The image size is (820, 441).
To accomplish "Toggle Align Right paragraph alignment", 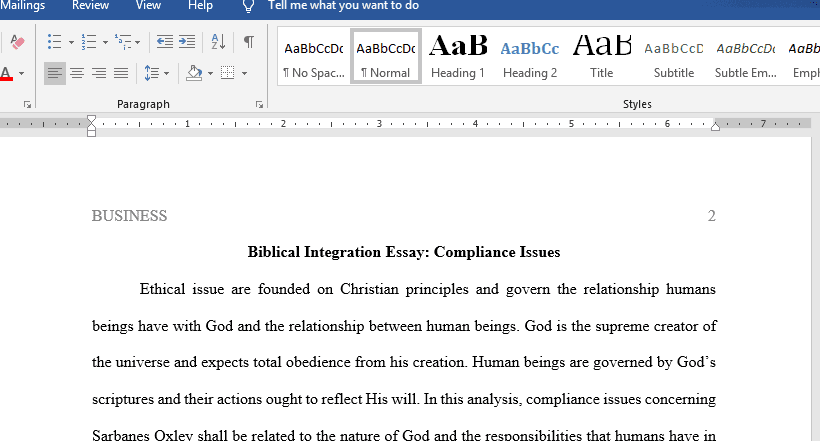I will click(99, 73).
